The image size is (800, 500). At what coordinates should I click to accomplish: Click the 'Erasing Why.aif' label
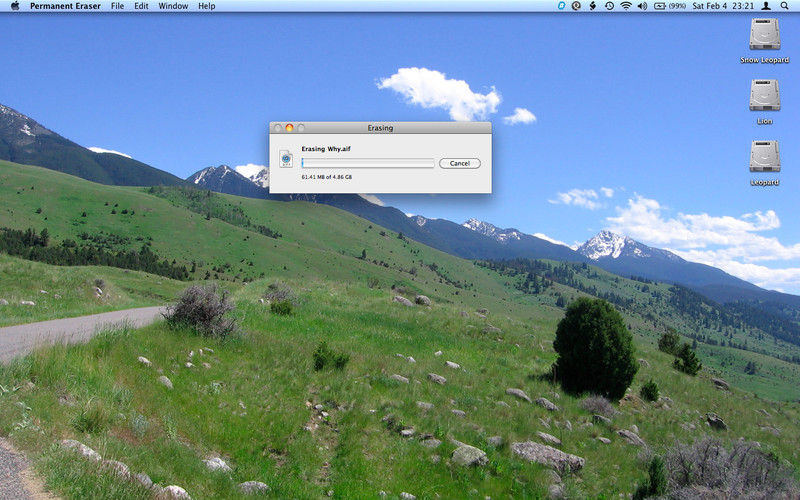point(326,149)
